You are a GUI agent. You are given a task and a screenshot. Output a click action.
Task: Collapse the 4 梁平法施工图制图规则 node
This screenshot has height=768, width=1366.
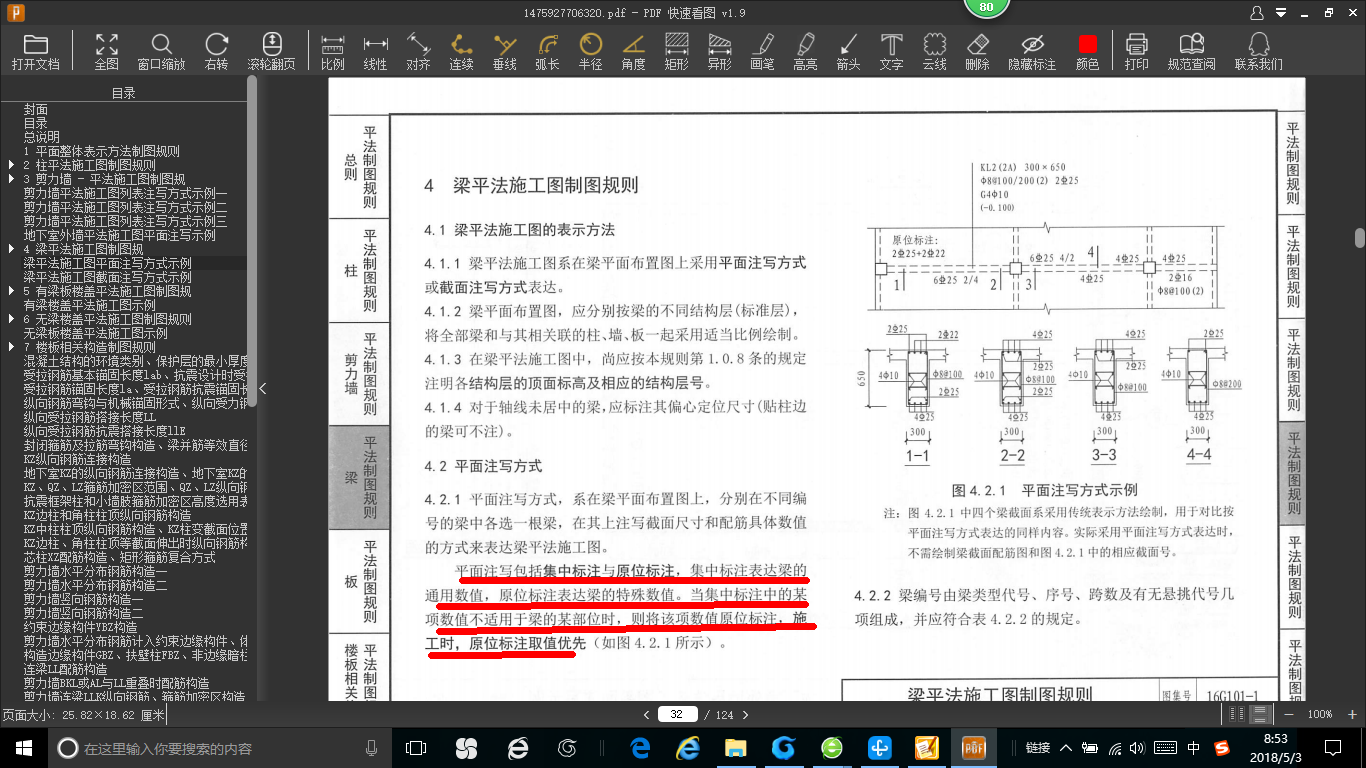[10, 247]
